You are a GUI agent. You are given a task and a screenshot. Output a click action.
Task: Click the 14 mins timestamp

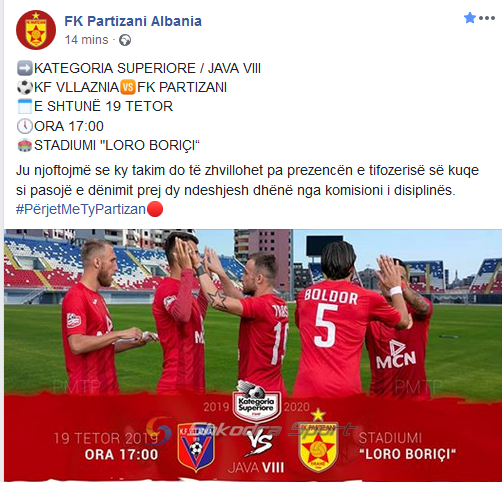(87, 40)
